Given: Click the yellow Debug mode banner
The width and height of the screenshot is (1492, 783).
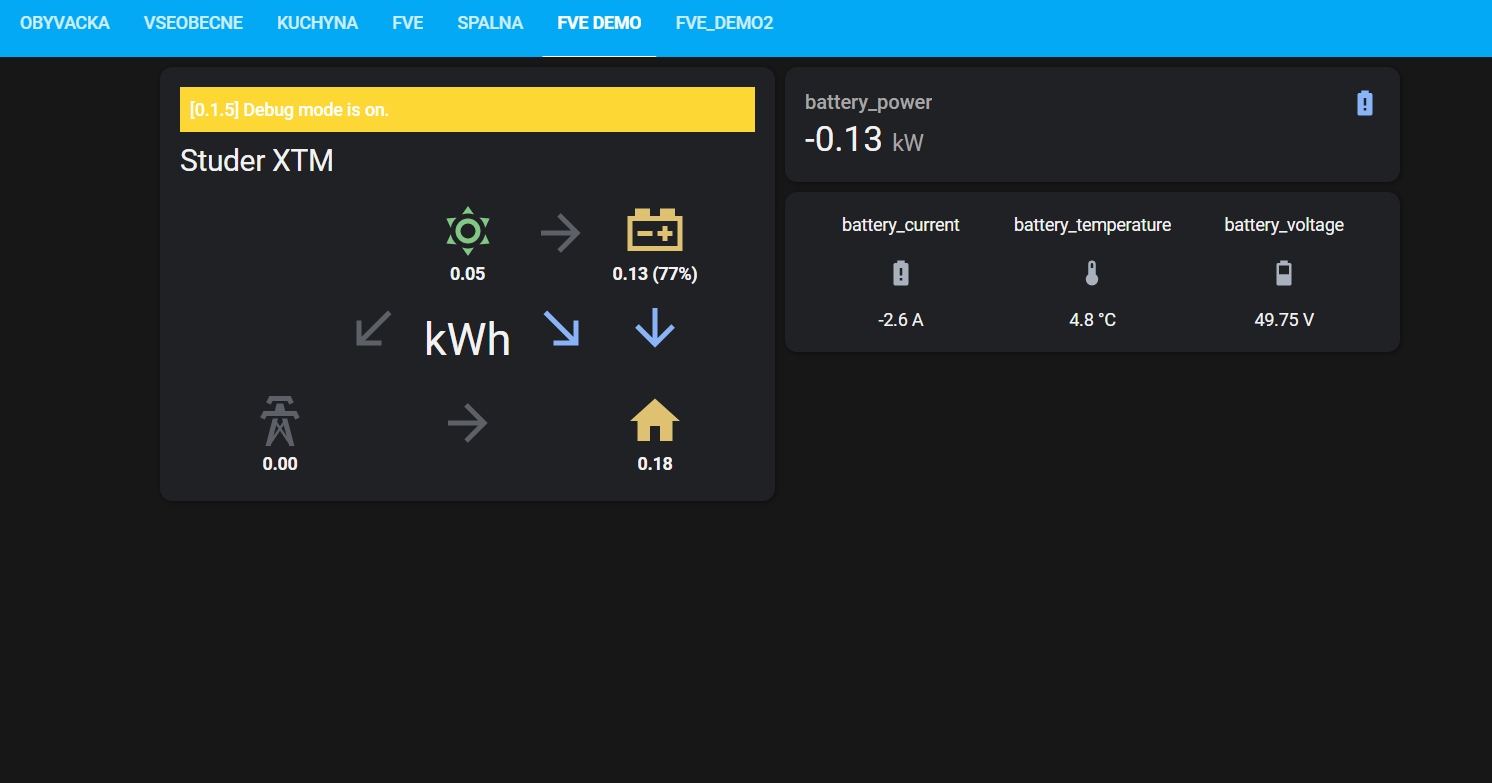Looking at the screenshot, I should pos(467,110).
